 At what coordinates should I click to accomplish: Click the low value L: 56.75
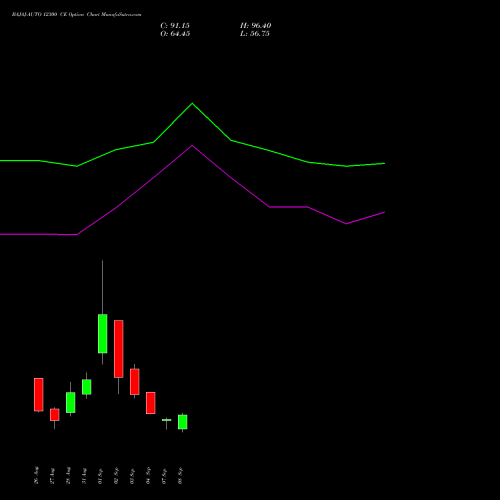255,34
